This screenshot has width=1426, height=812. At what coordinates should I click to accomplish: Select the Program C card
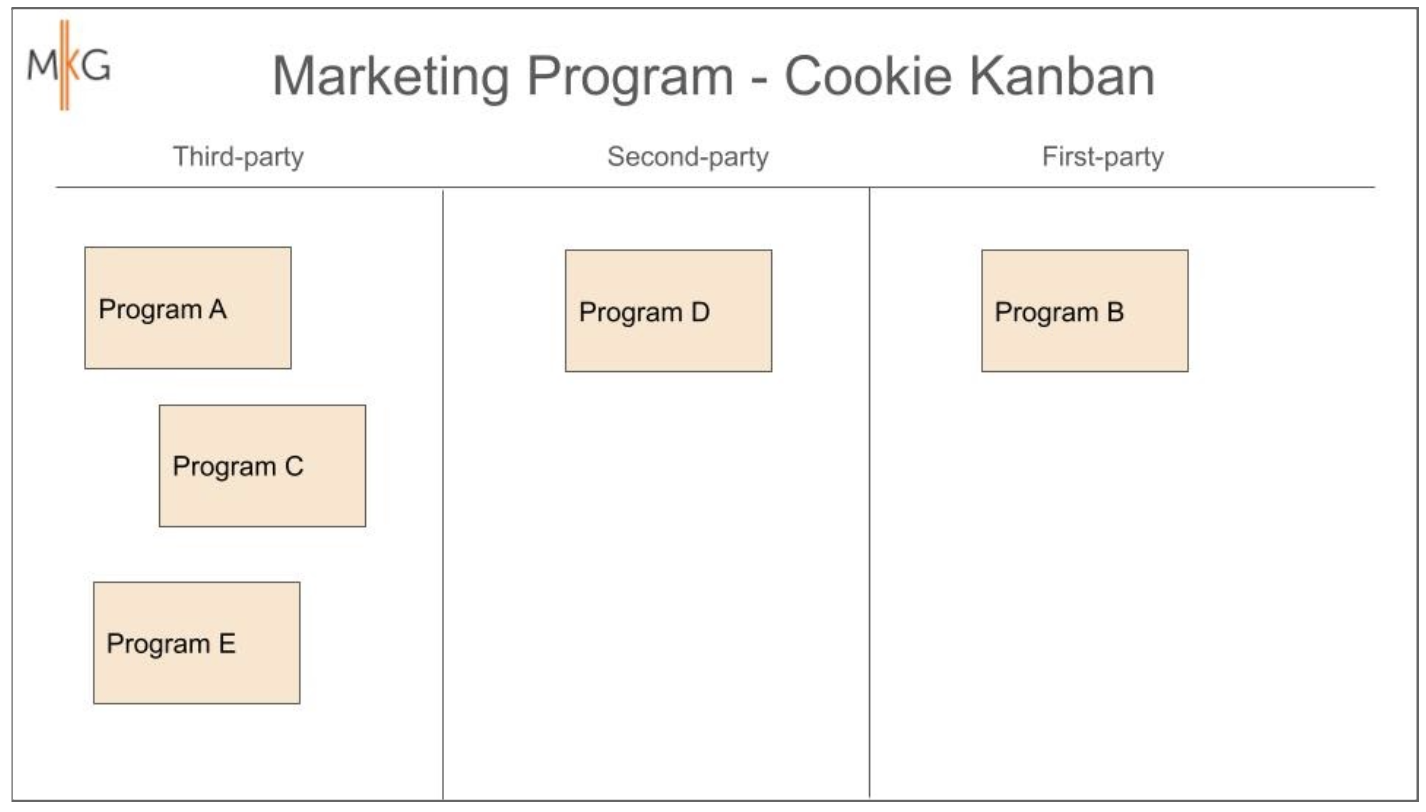262,466
